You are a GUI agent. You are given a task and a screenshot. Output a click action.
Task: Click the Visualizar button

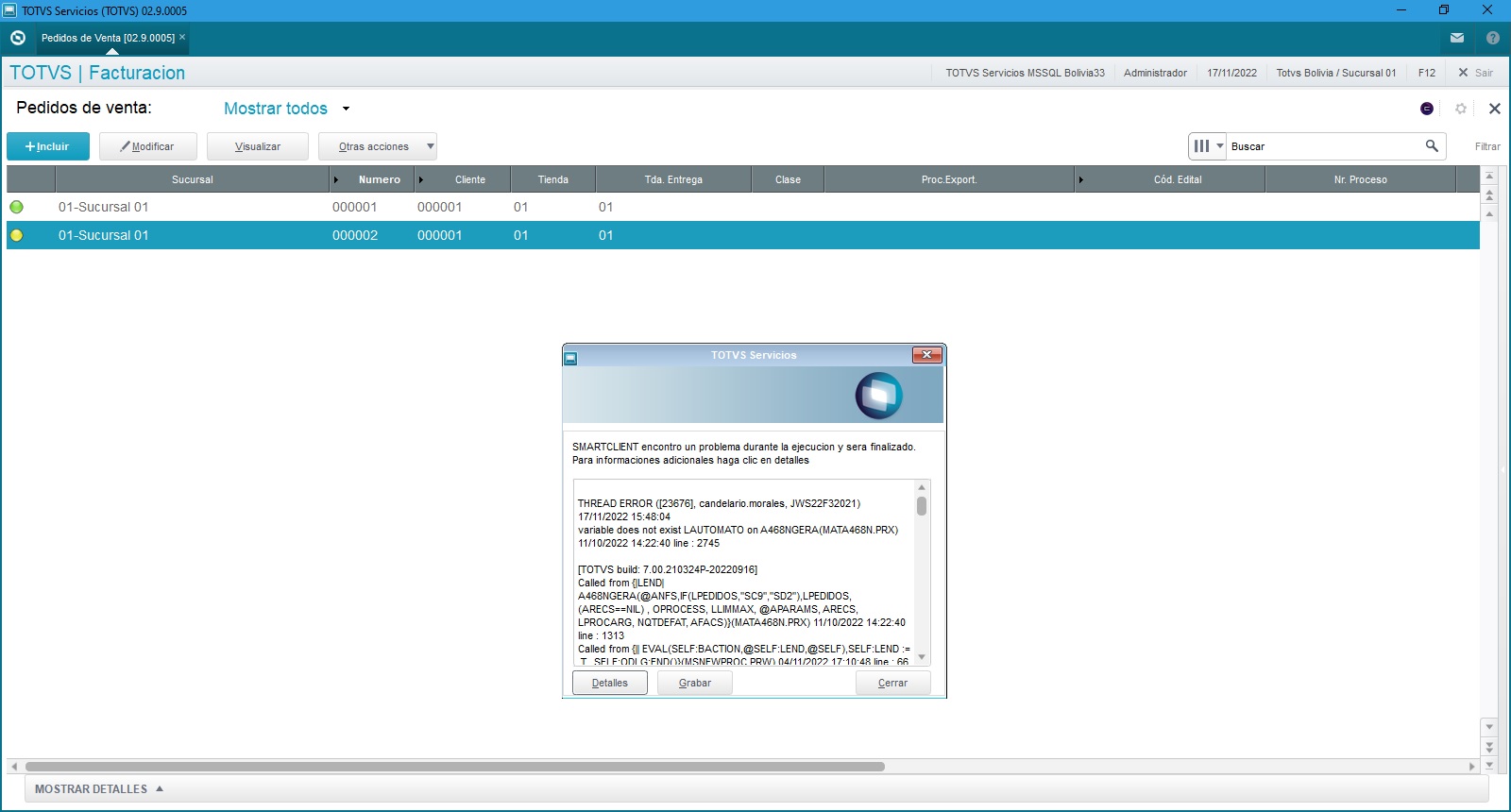258,146
